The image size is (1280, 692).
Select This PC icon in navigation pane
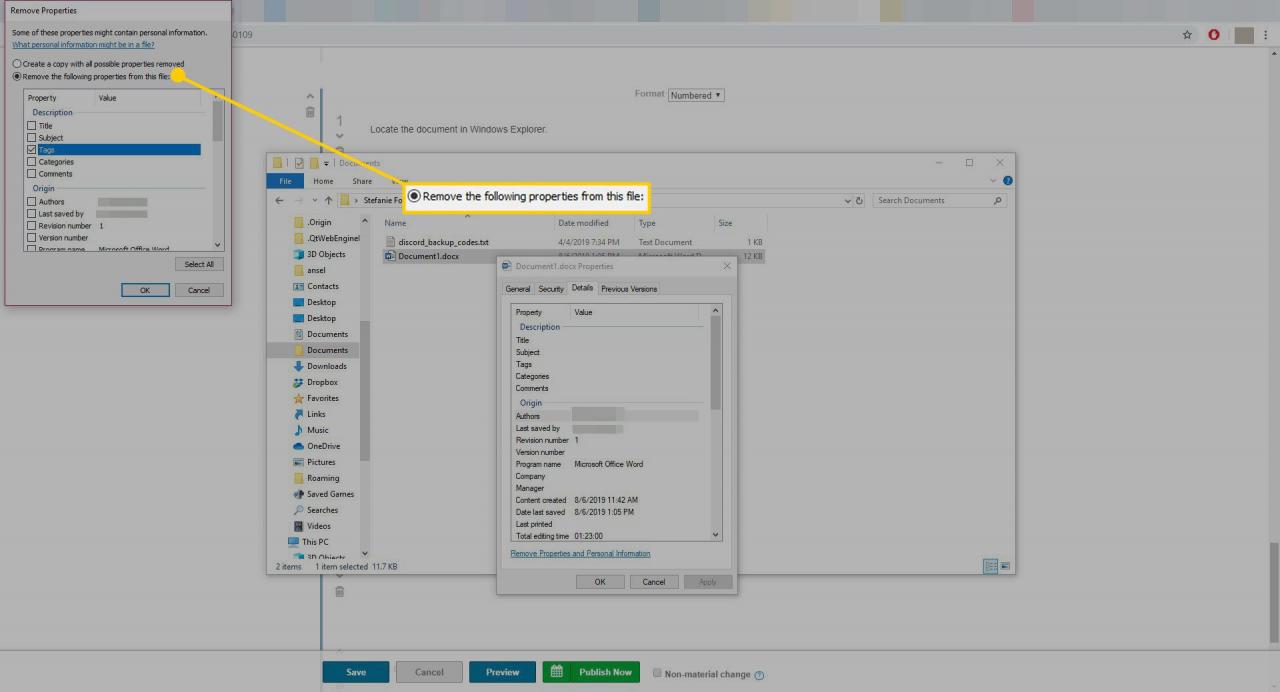pos(294,542)
